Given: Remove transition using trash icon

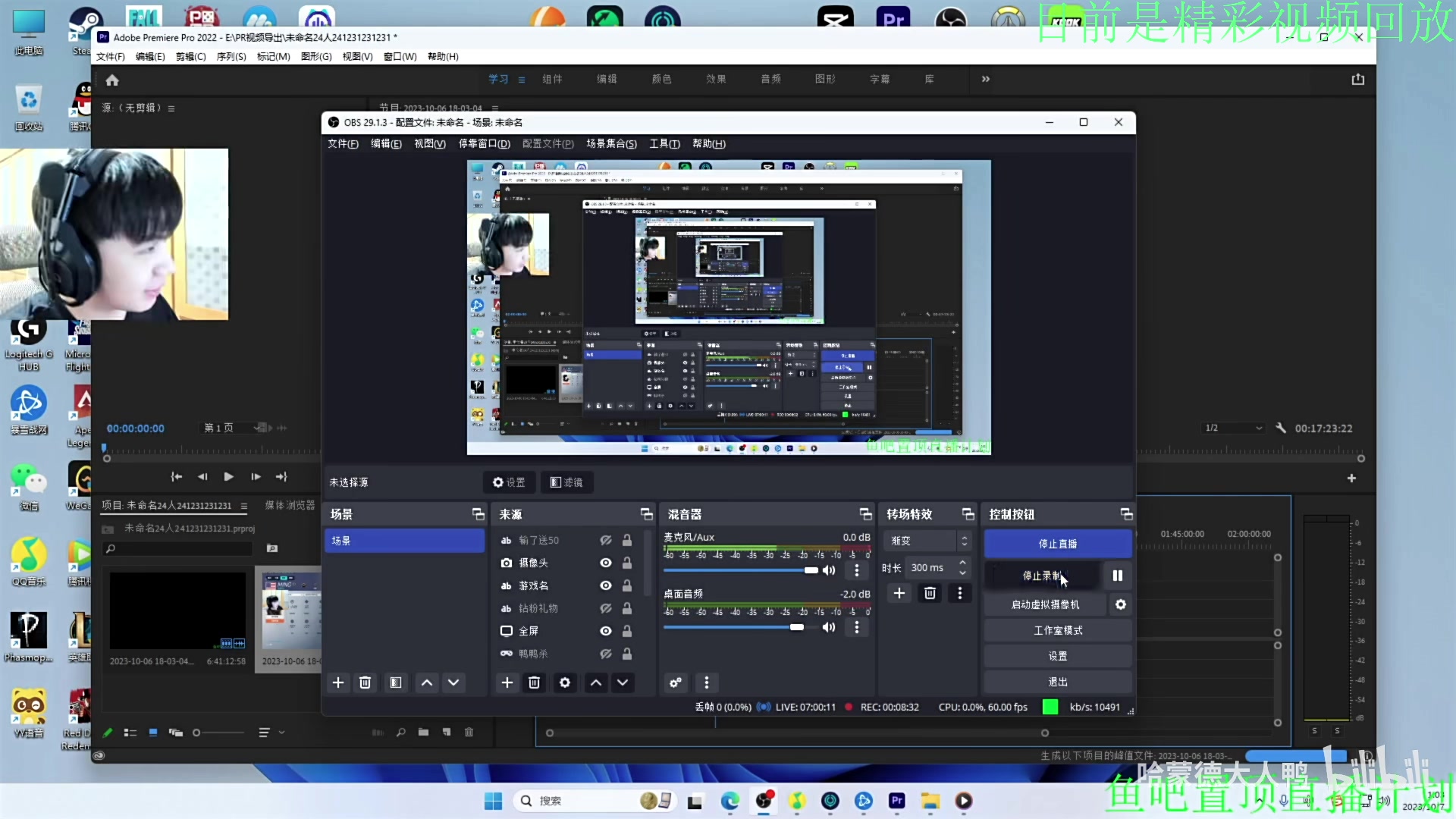Looking at the screenshot, I should click(x=930, y=593).
